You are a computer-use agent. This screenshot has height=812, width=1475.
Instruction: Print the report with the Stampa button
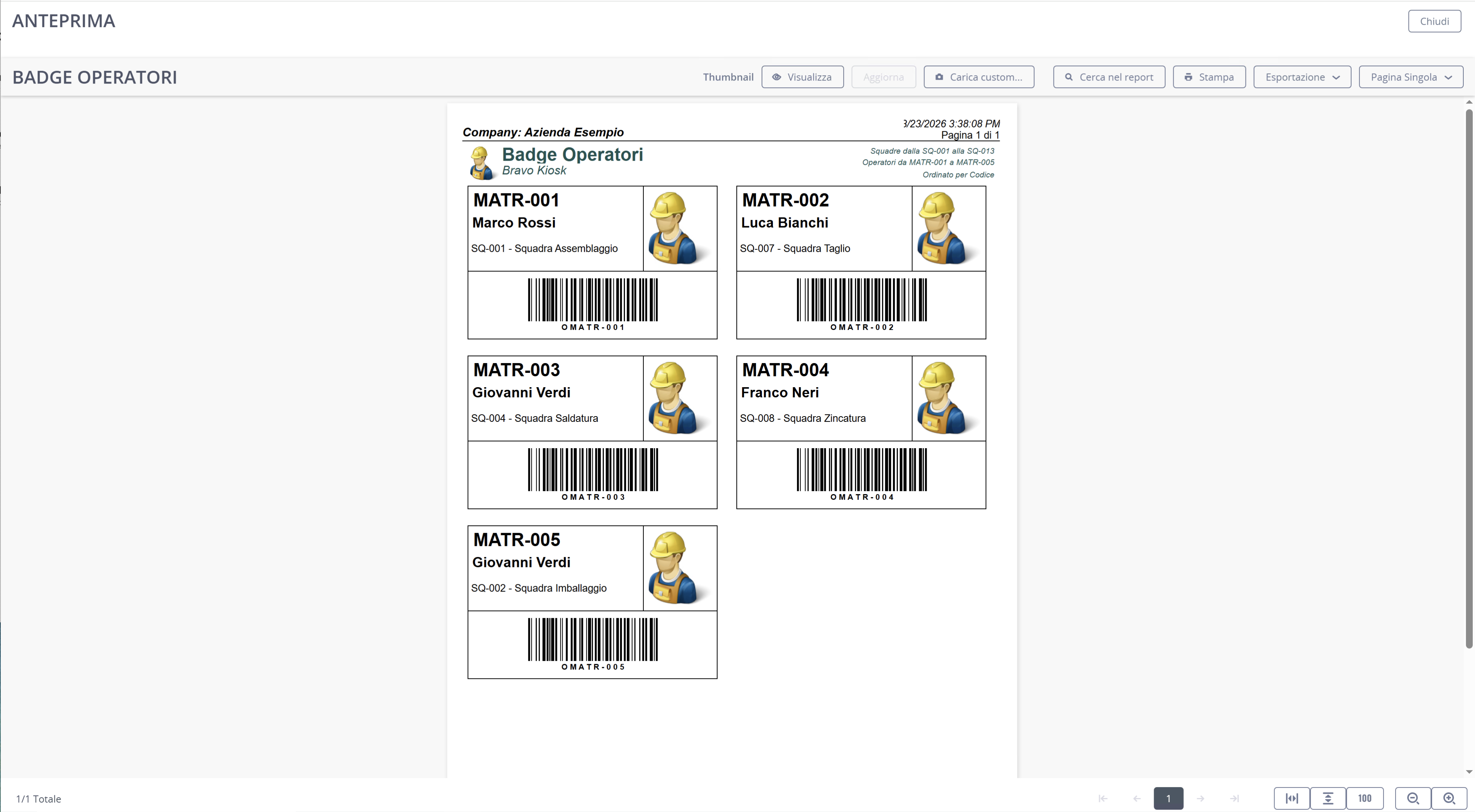(1209, 77)
